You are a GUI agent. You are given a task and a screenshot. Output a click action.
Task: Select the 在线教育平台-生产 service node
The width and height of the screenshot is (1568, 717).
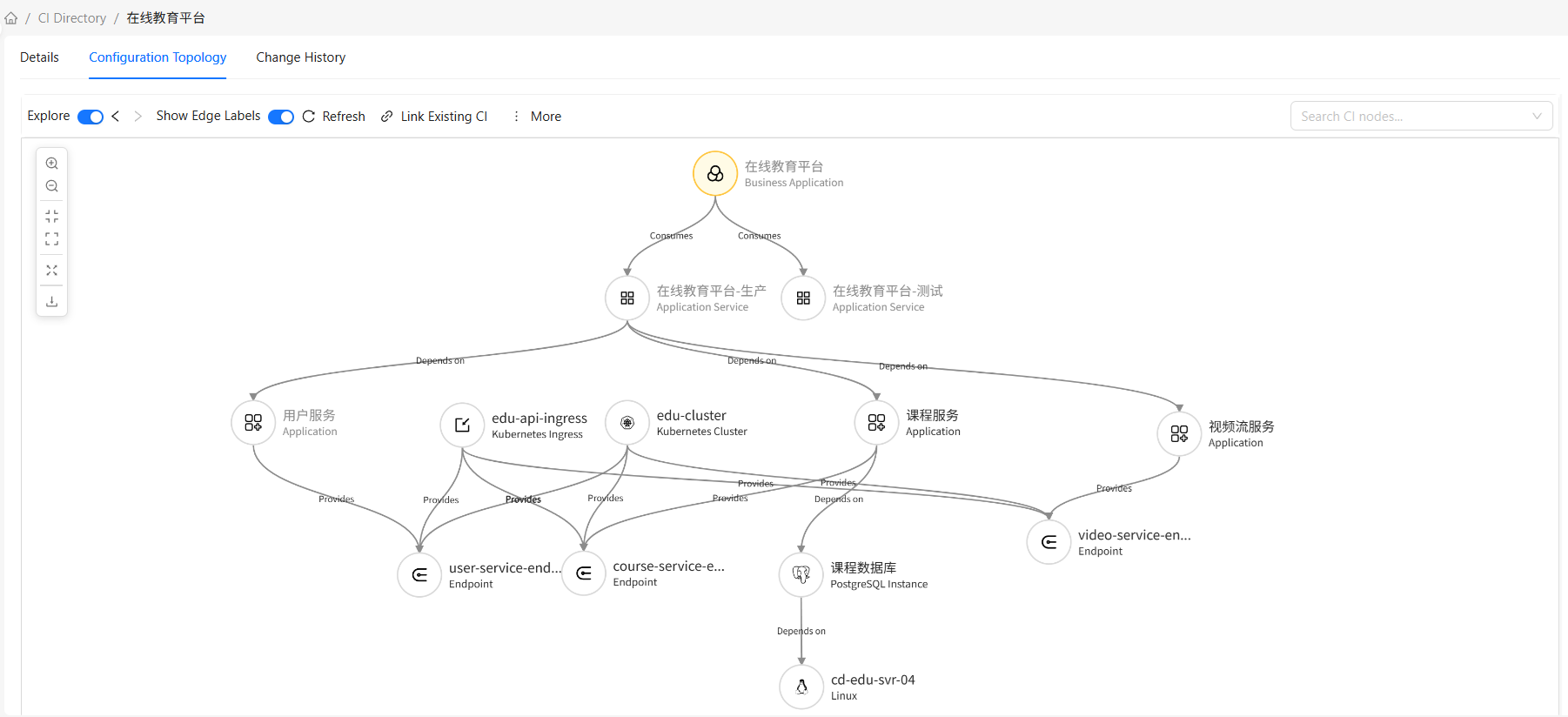627,298
